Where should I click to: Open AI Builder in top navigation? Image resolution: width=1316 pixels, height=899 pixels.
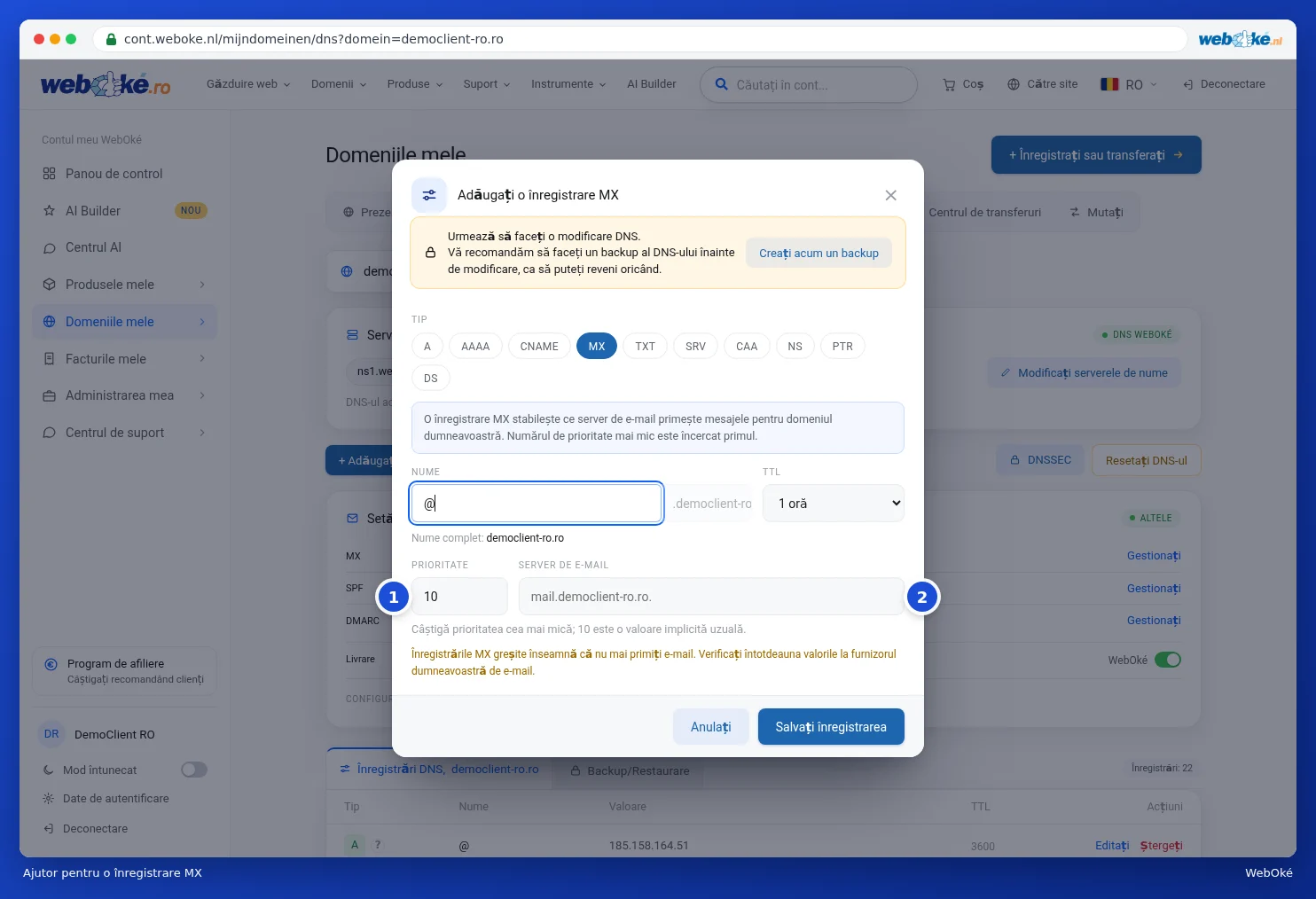(652, 84)
